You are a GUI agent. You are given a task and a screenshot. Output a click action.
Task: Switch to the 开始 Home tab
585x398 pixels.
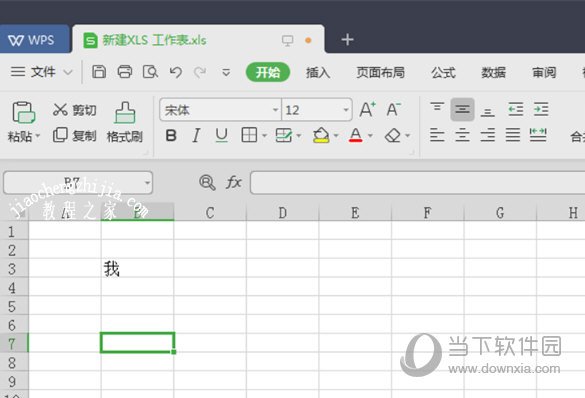[268, 72]
